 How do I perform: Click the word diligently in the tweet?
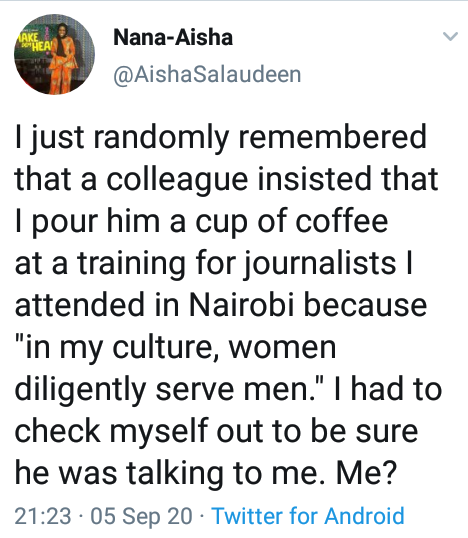click(81, 390)
